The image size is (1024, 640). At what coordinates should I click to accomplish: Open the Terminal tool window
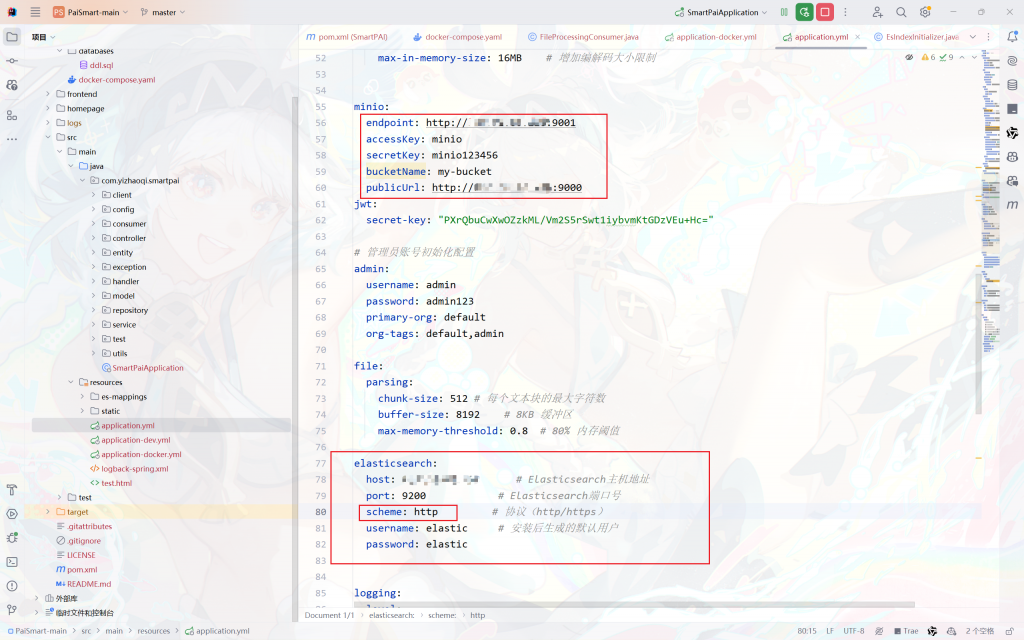click(12, 562)
